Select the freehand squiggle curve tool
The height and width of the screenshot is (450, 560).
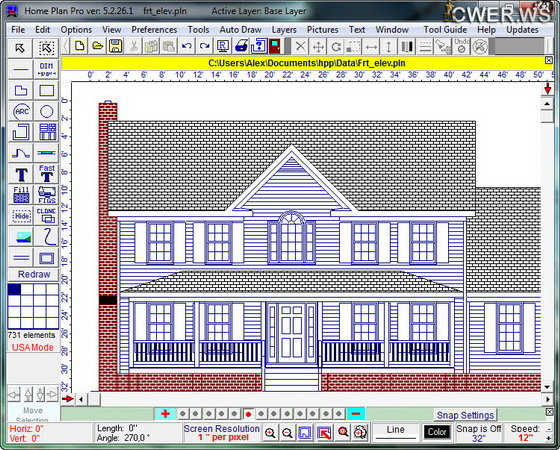pyautogui.click(x=47, y=237)
